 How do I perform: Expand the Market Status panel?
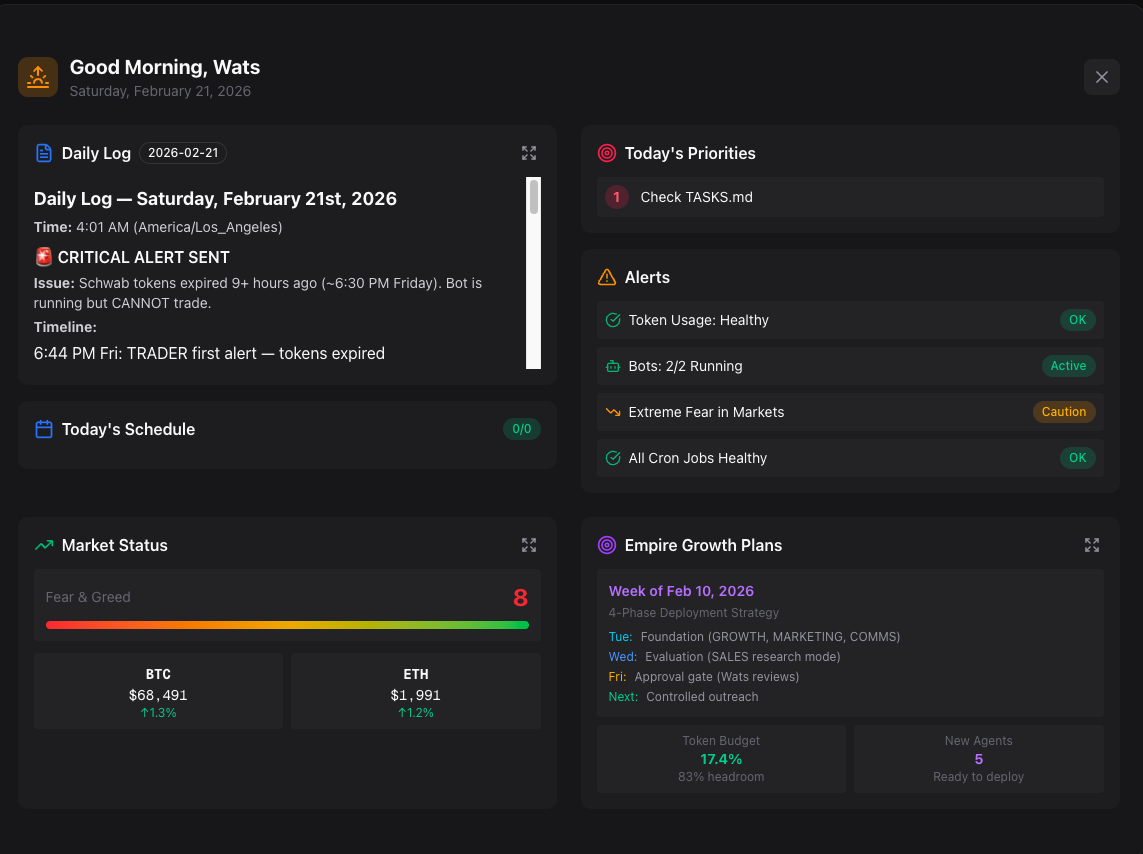click(529, 545)
